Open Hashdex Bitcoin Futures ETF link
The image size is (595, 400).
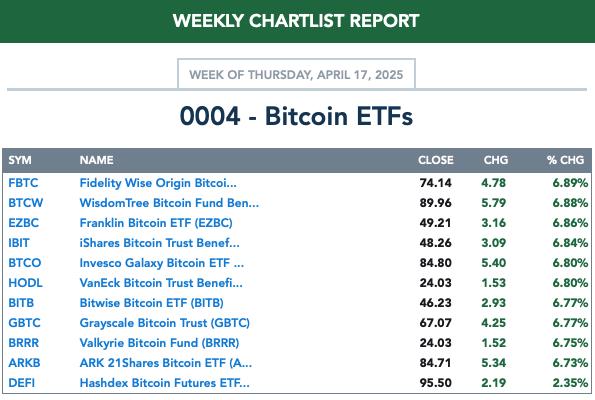click(x=165, y=383)
